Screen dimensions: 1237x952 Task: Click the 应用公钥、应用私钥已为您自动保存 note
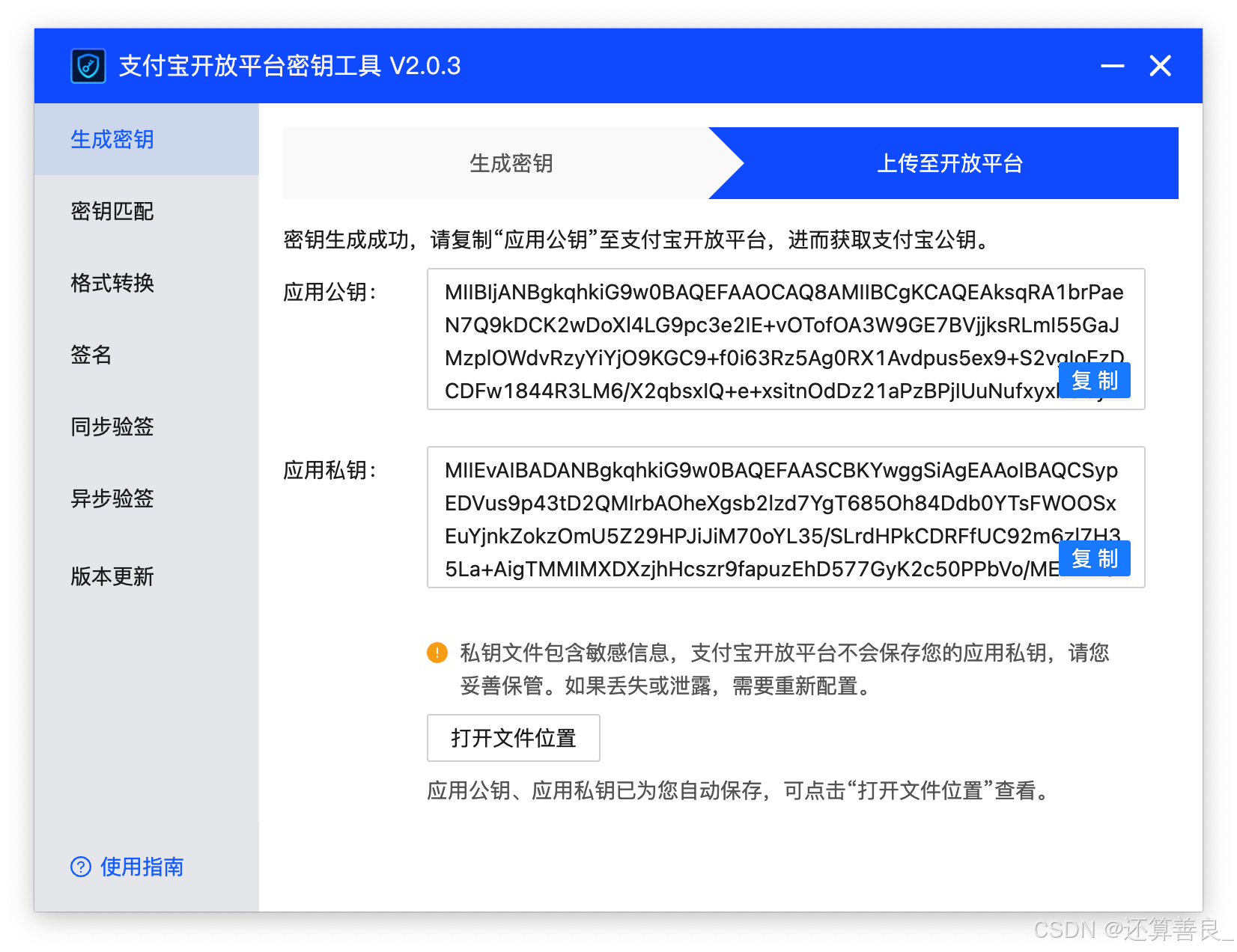740,790
